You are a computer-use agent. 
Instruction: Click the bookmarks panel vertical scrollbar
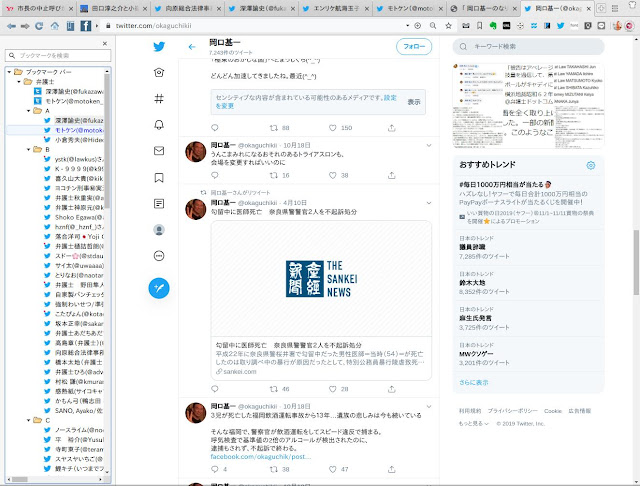[107, 141]
